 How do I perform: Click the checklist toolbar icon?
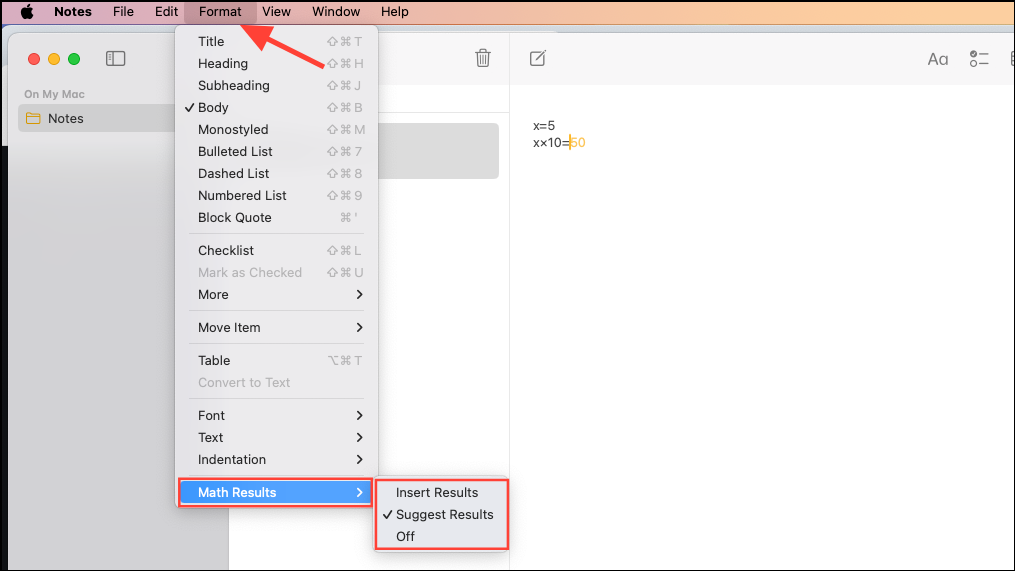click(979, 59)
